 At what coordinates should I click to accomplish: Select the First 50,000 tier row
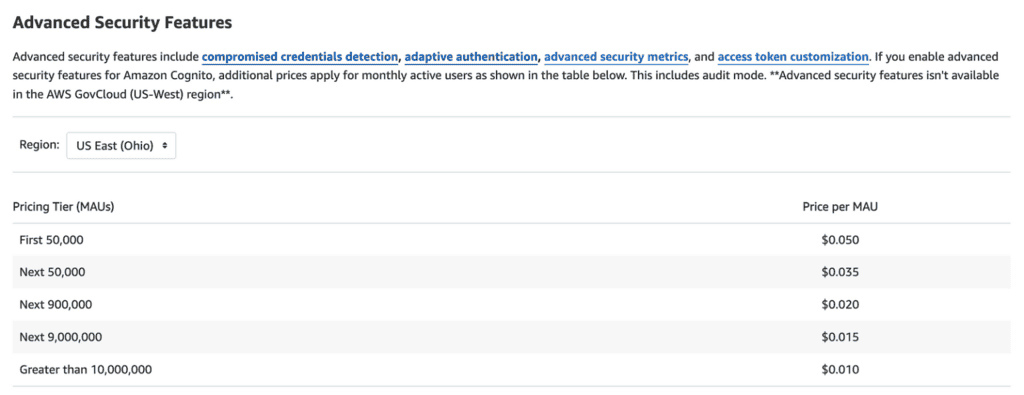[512, 240]
